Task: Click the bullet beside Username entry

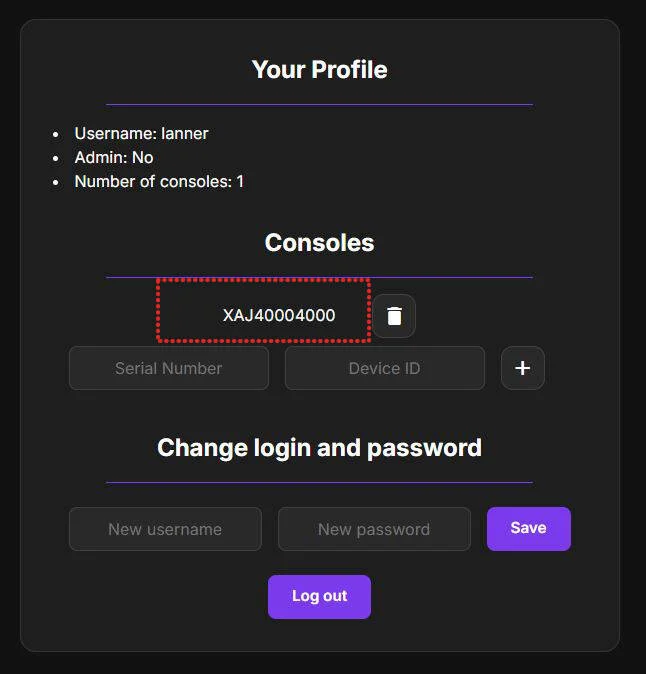Action: coord(56,133)
